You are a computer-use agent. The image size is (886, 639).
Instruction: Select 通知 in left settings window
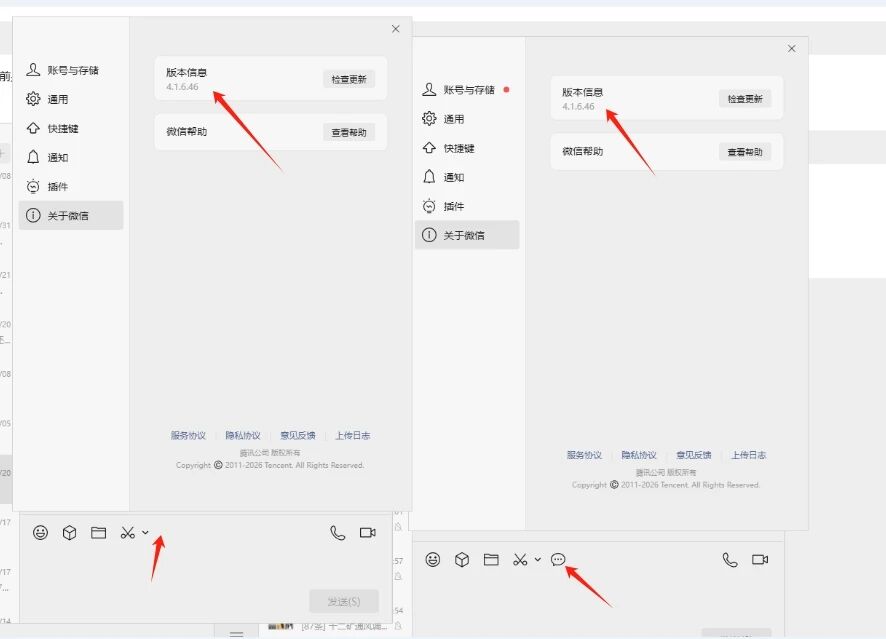click(x=71, y=157)
